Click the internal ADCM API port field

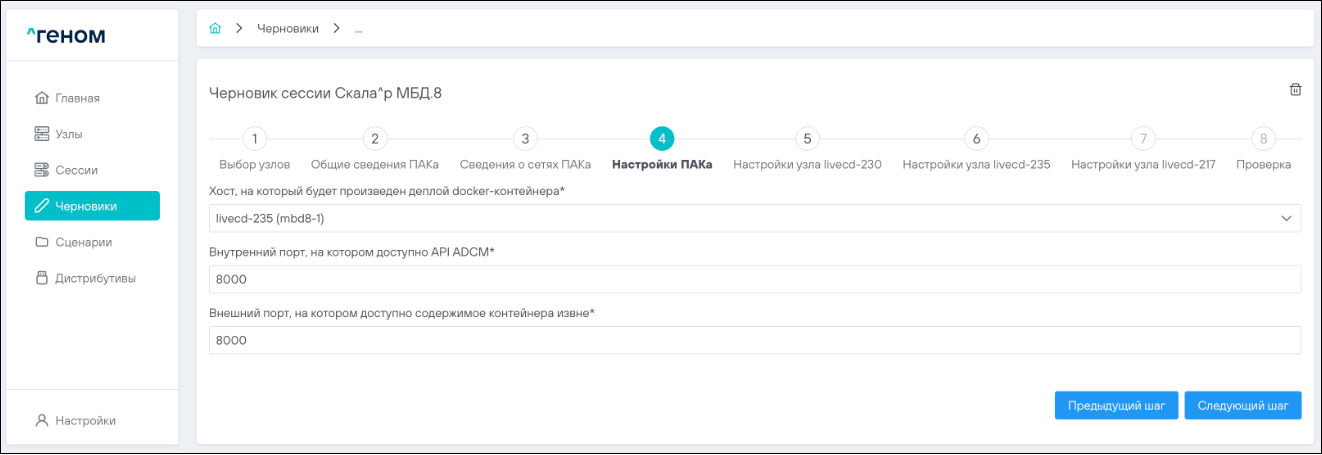pyautogui.click(x=755, y=279)
